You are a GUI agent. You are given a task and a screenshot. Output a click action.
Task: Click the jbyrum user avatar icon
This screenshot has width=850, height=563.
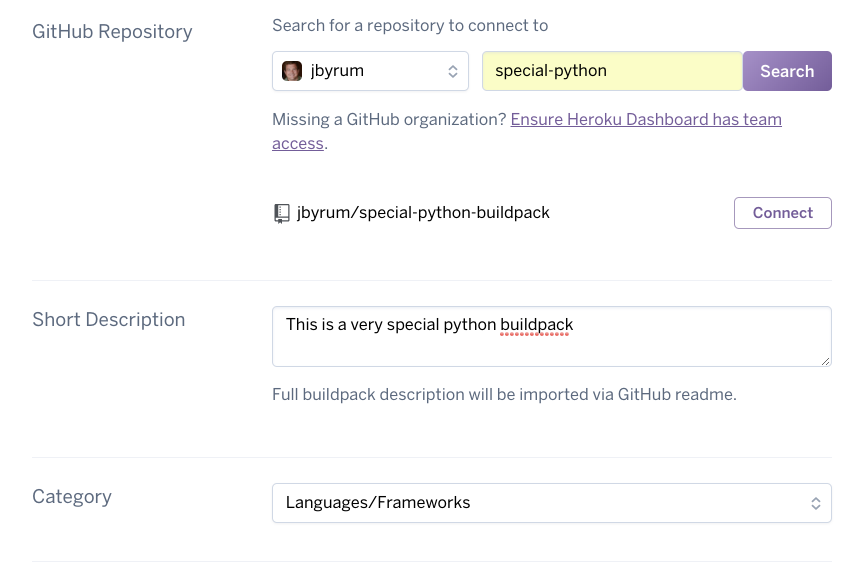pyautogui.click(x=292, y=71)
